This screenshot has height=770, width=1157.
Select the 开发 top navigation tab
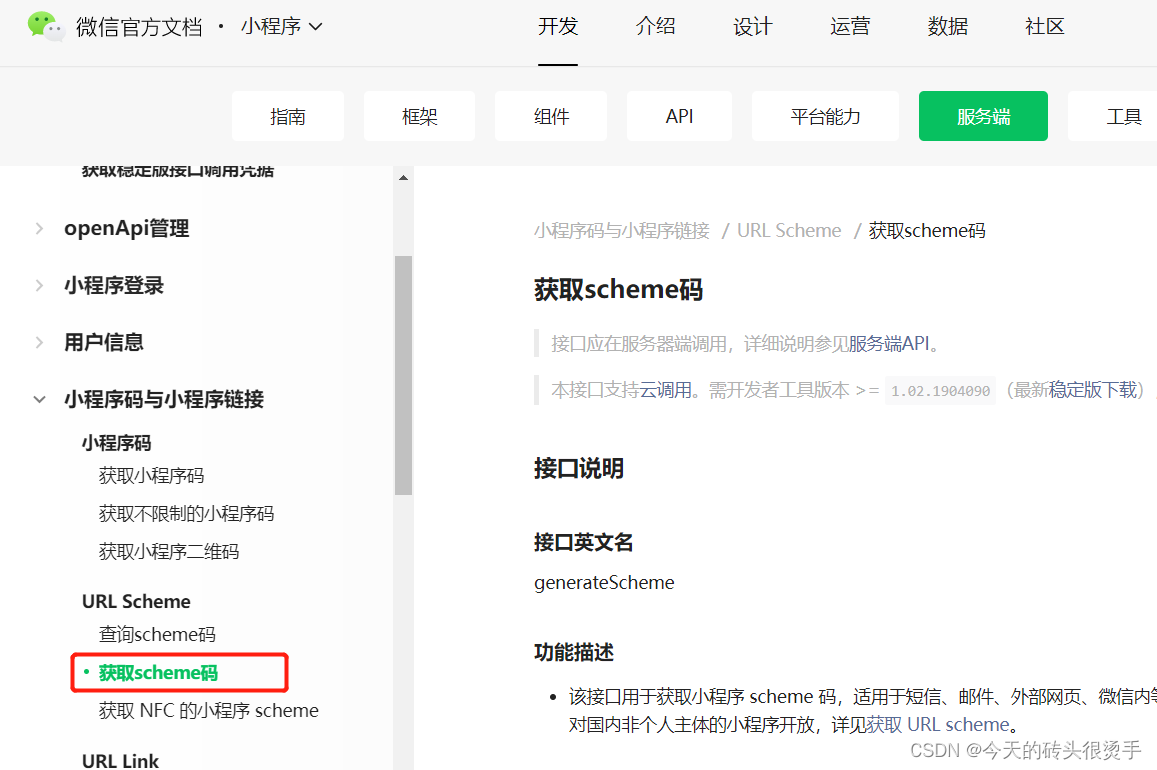click(558, 27)
